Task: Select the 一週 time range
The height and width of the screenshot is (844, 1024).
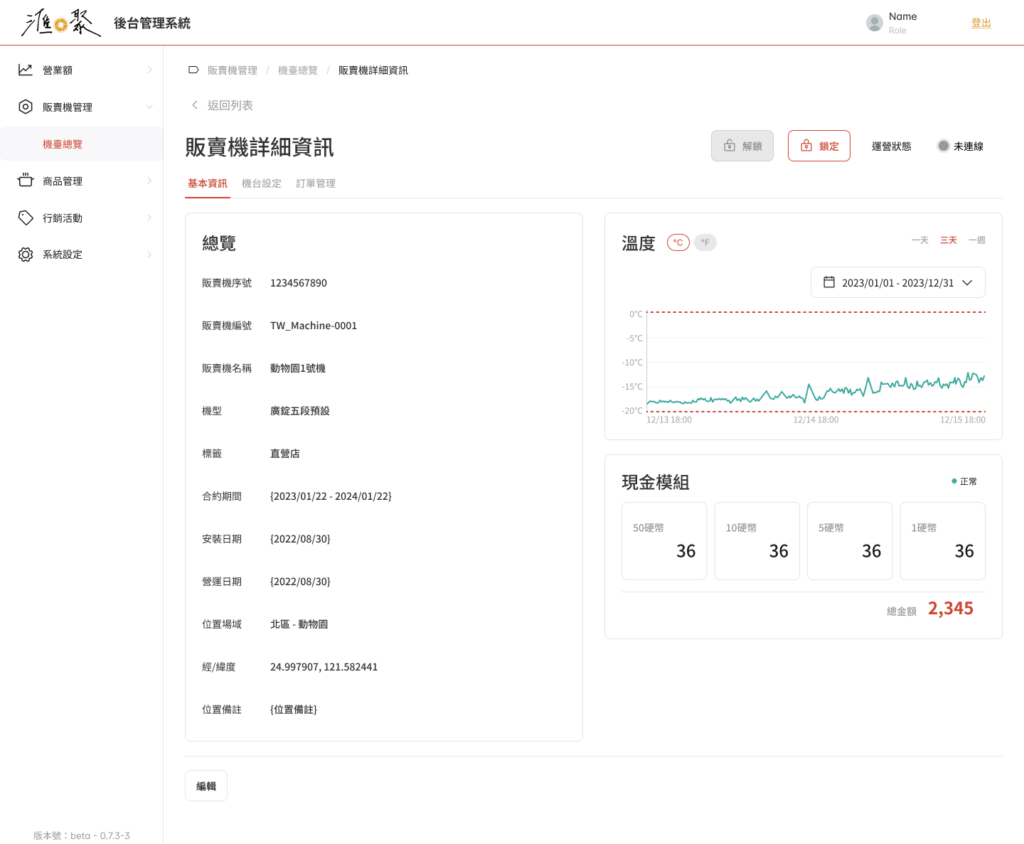Action: (976, 240)
